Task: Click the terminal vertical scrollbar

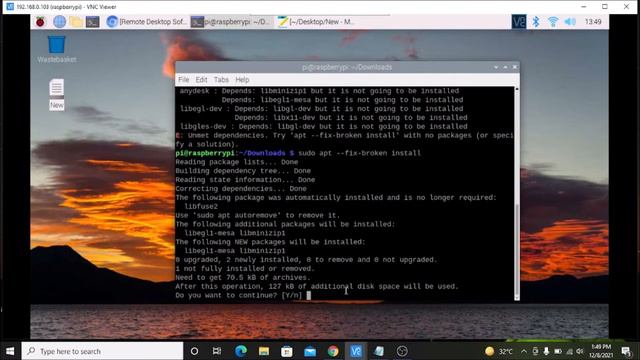Action: pyautogui.click(x=517, y=193)
